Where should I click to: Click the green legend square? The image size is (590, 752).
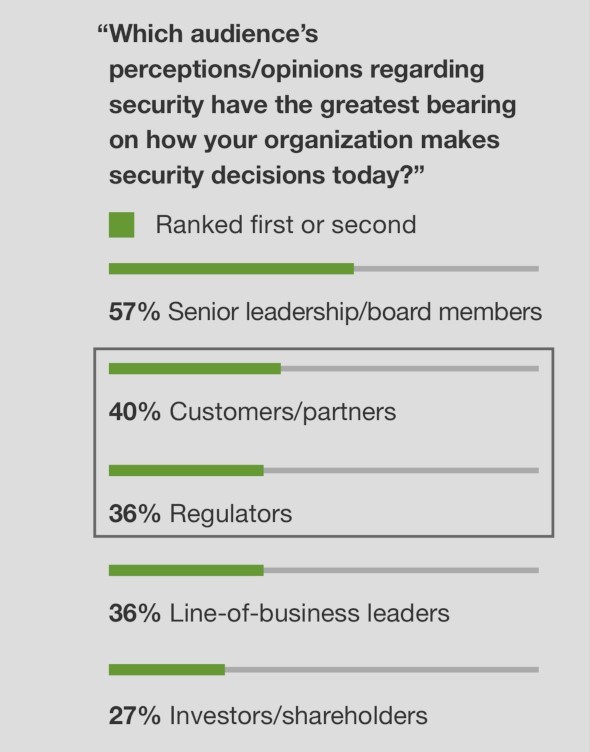121,225
